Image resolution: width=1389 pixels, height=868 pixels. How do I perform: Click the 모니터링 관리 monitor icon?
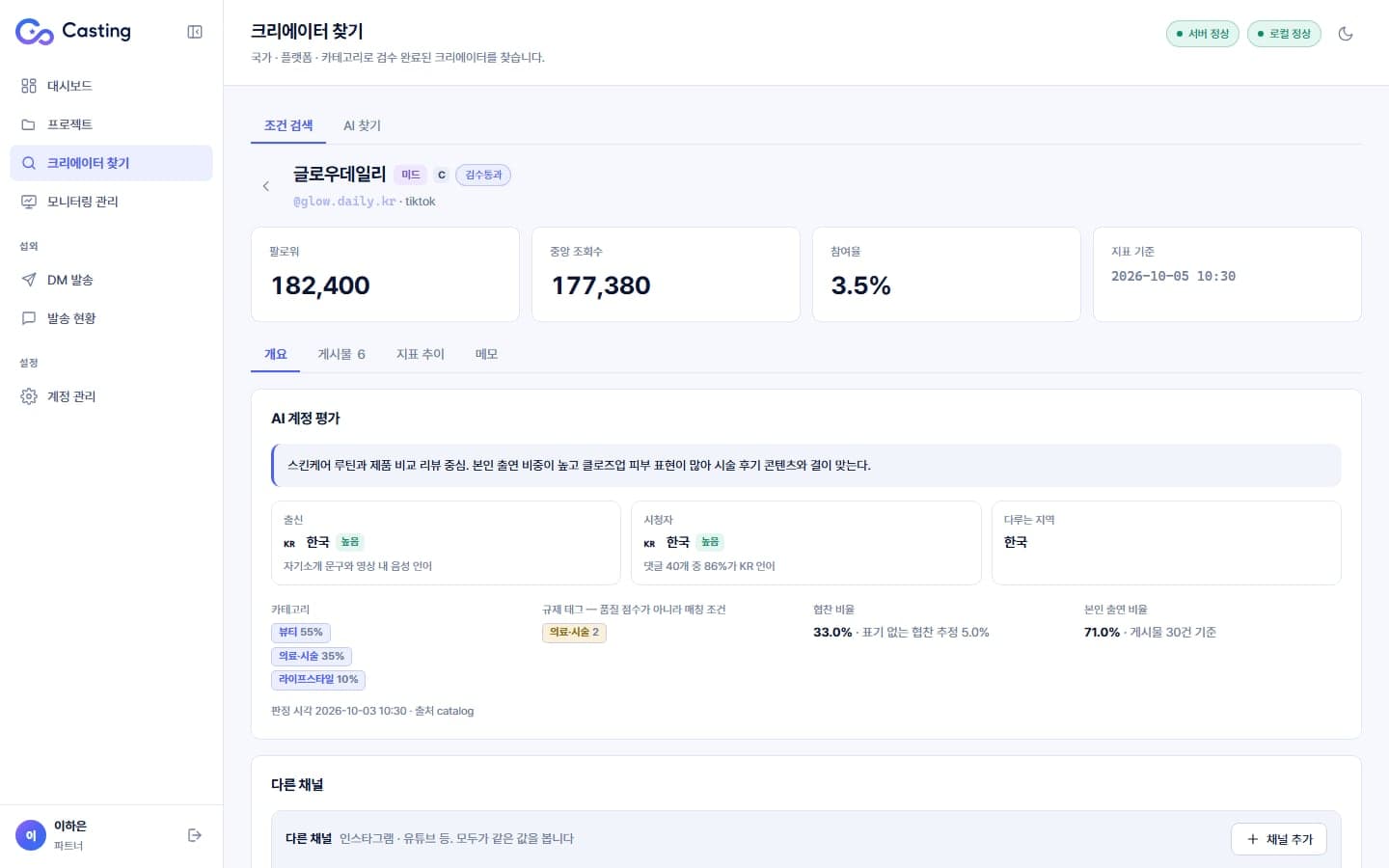coord(29,202)
